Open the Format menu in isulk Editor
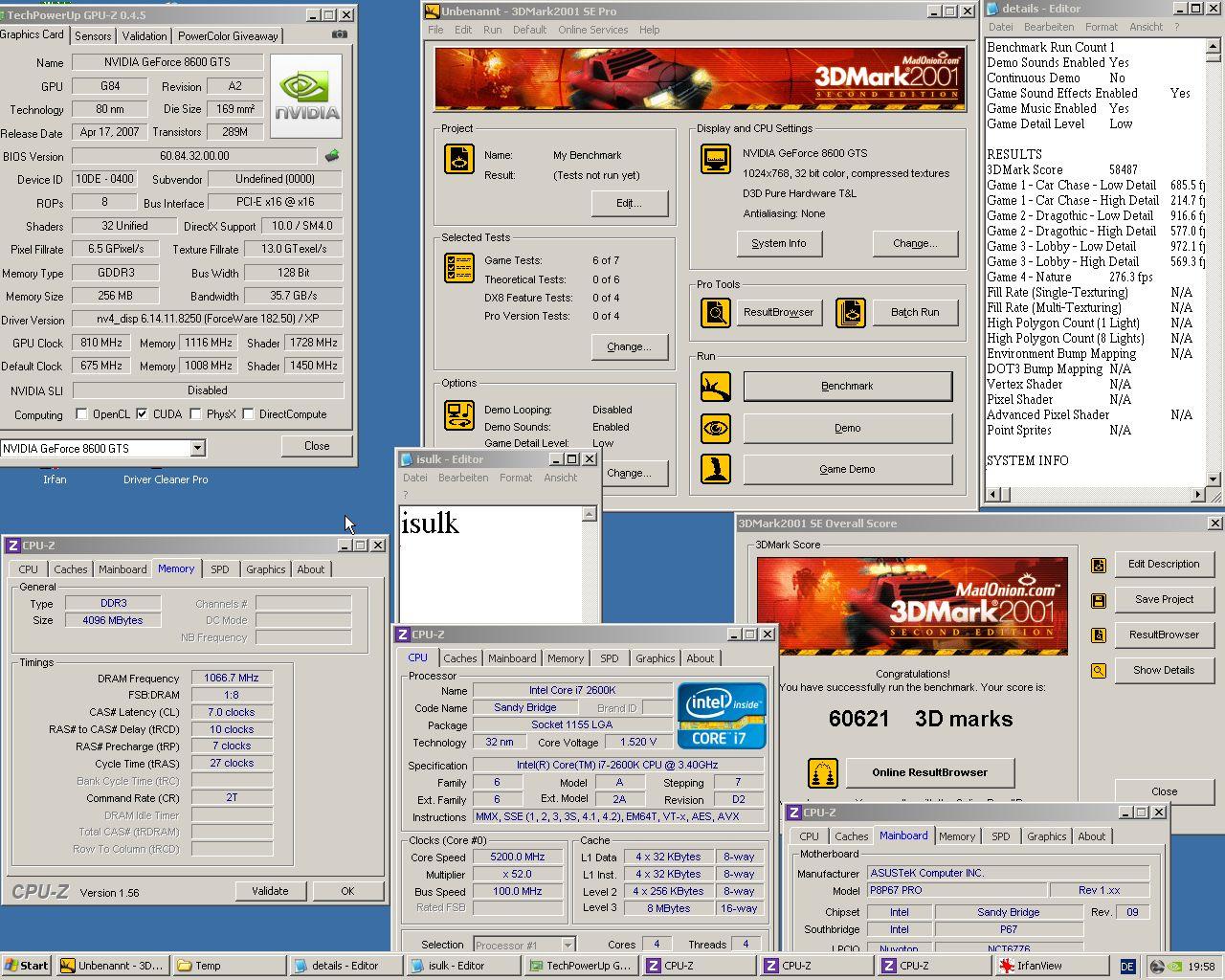The height and width of the screenshot is (980, 1225). click(x=516, y=478)
